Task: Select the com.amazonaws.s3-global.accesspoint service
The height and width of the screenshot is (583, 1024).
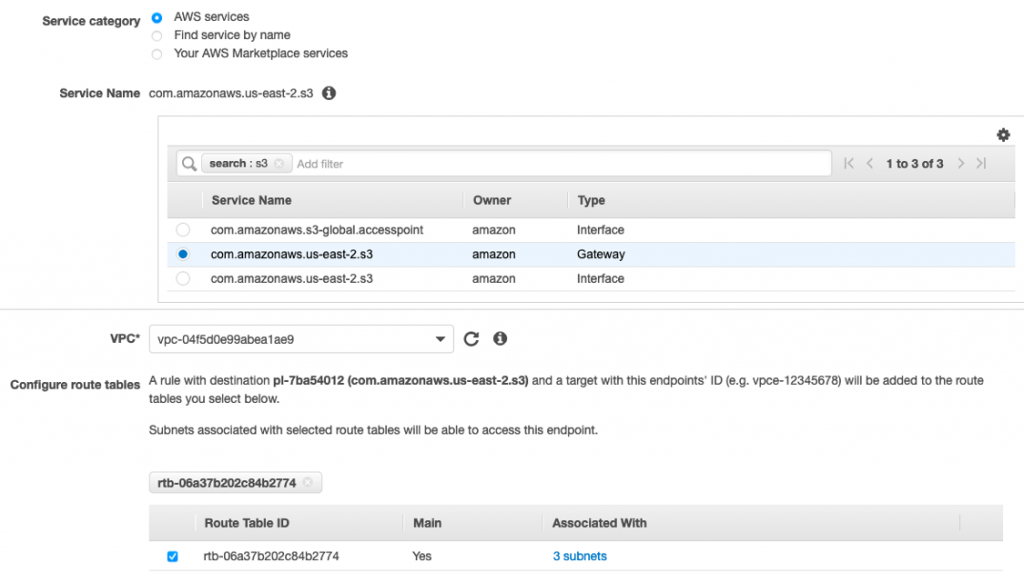Action: 182,229
